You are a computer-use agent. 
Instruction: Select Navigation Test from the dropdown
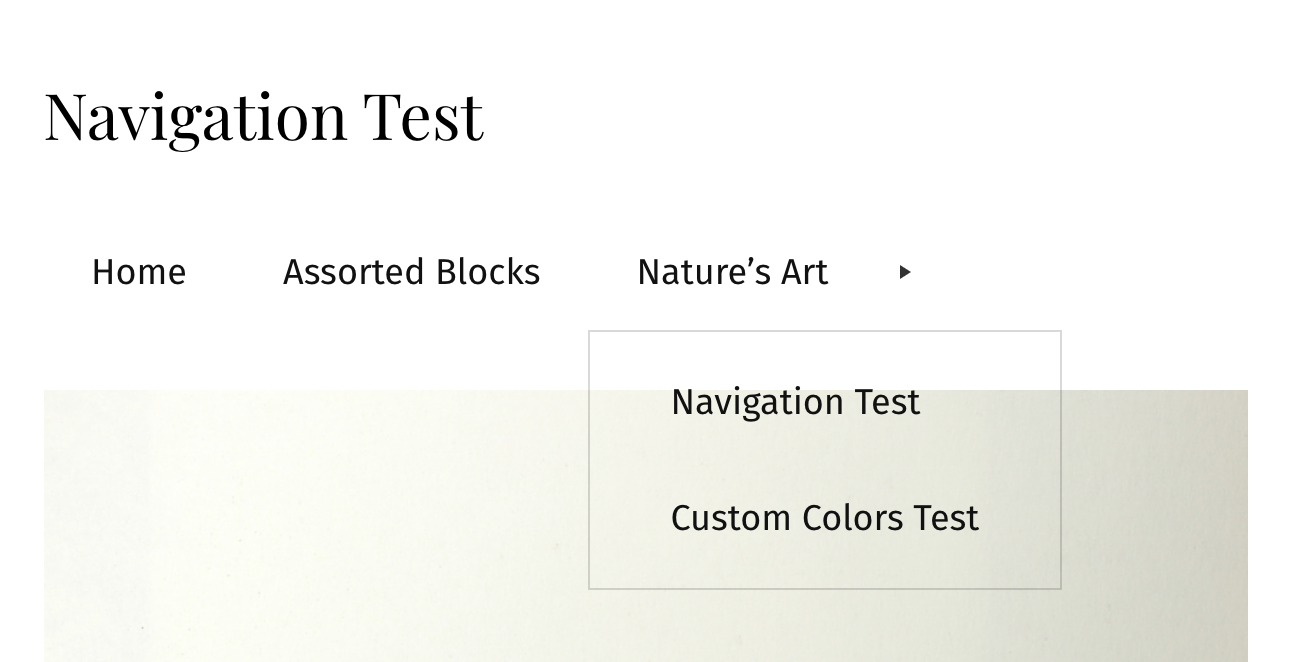coord(795,402)
